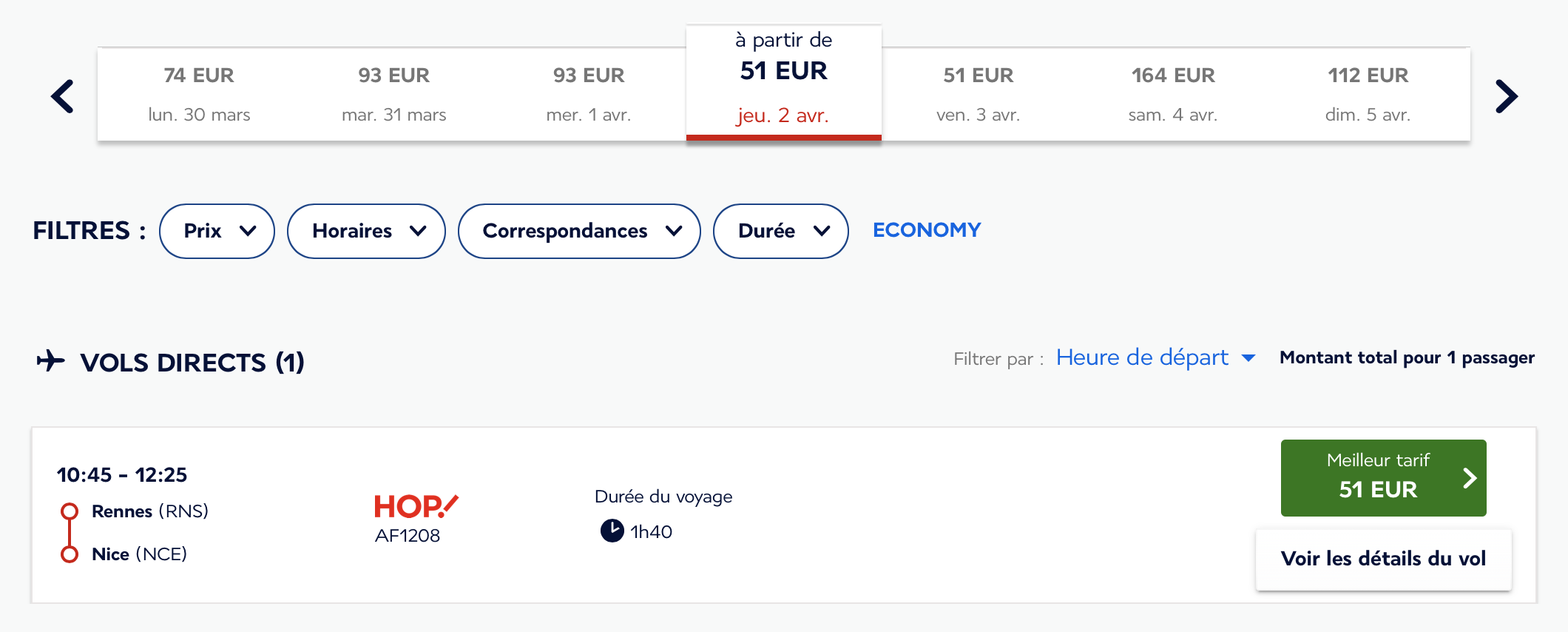Open the Correspondances filter dropdown
1568x632 pixels.
click(x=579, y=231)
